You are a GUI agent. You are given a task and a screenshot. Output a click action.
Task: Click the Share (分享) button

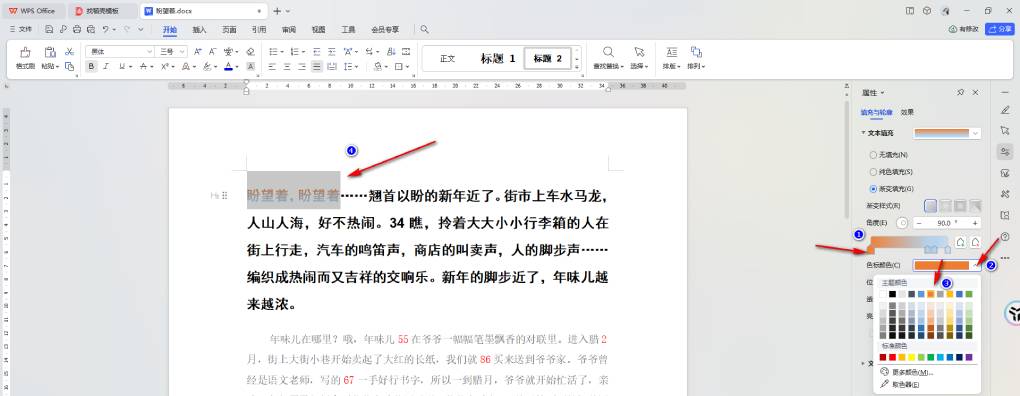click(1000, 29)
